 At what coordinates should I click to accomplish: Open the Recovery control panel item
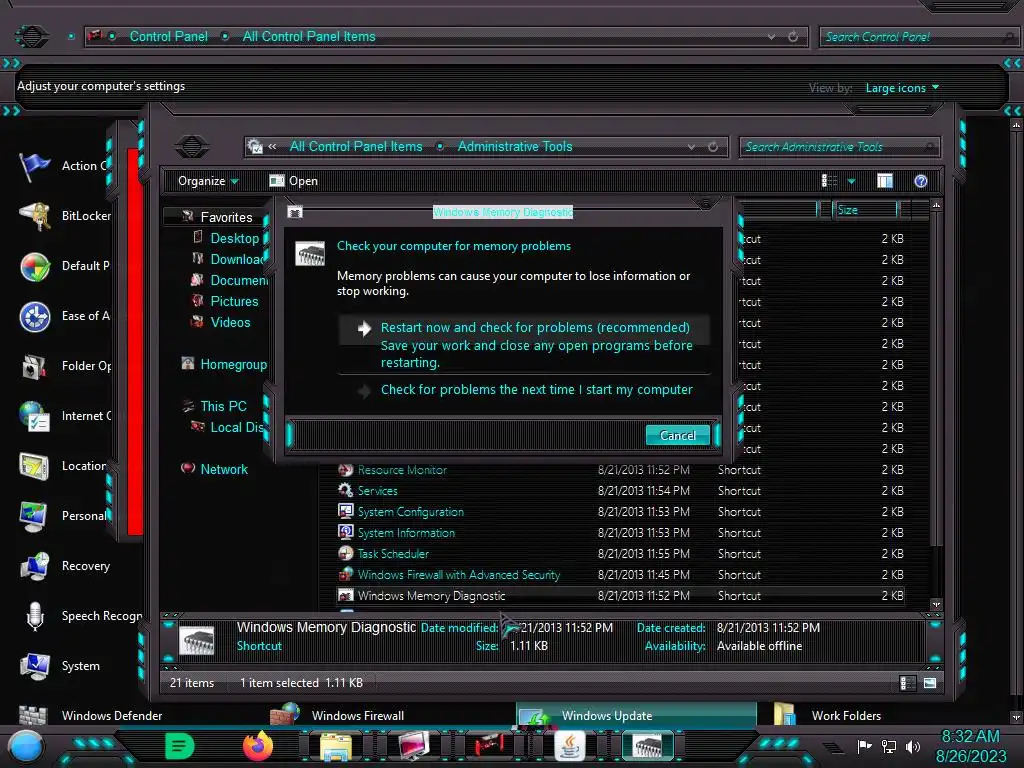pyautogui.click(x=65, y=566)
